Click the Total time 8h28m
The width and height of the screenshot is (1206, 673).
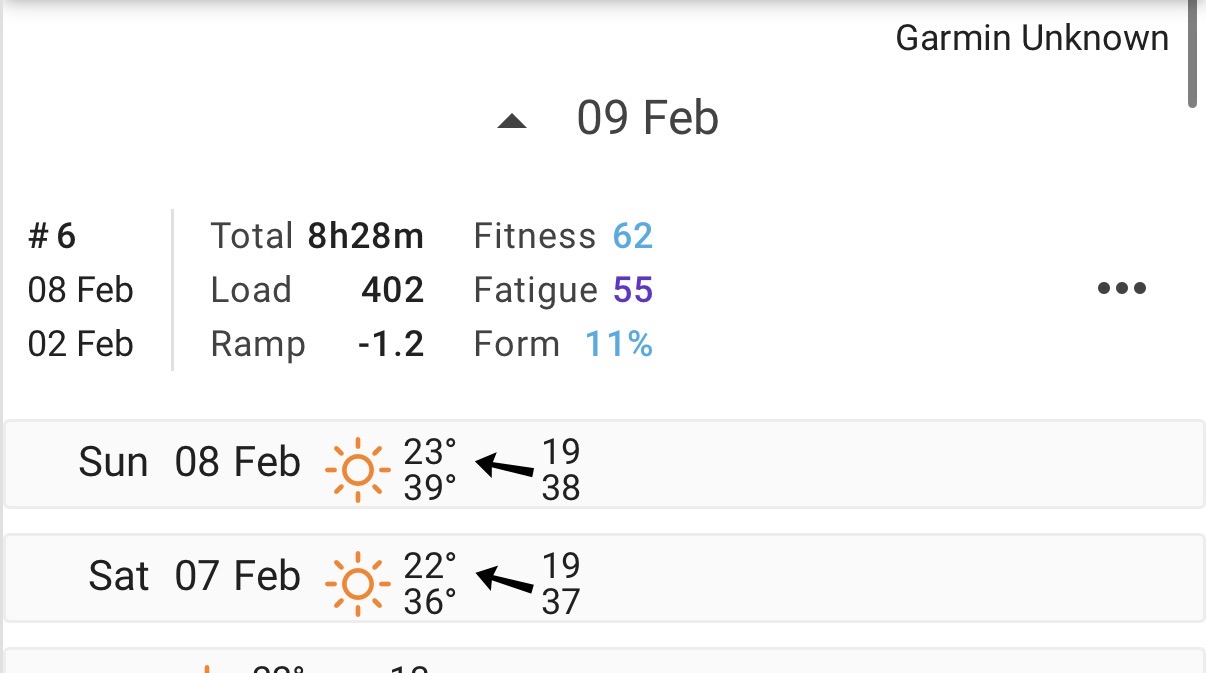(x=366, y=237)
